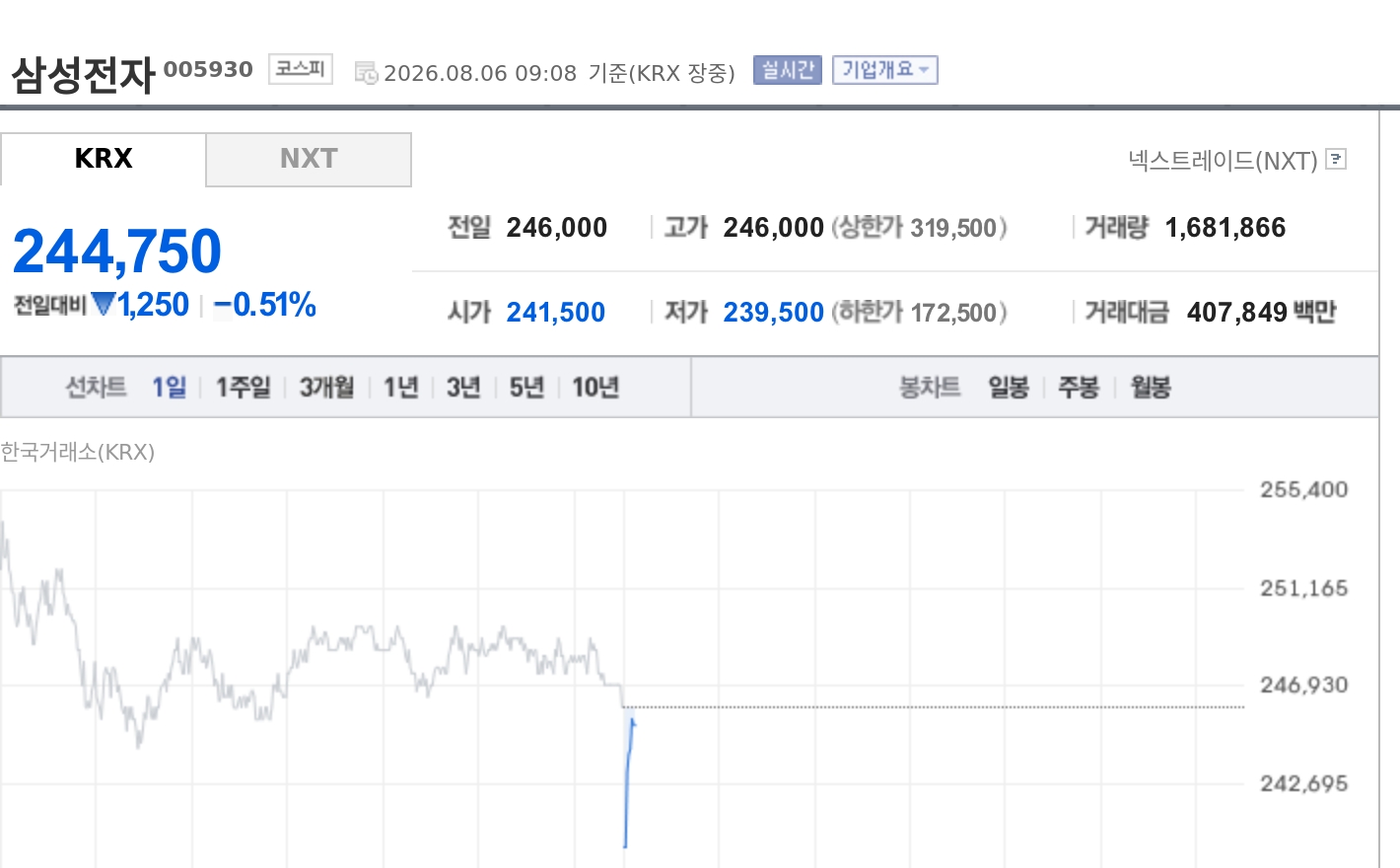This screenshot has width=1400, height=868.
Task: Expand the 기업개요 dropdown
Action: [x=884, y=70]
